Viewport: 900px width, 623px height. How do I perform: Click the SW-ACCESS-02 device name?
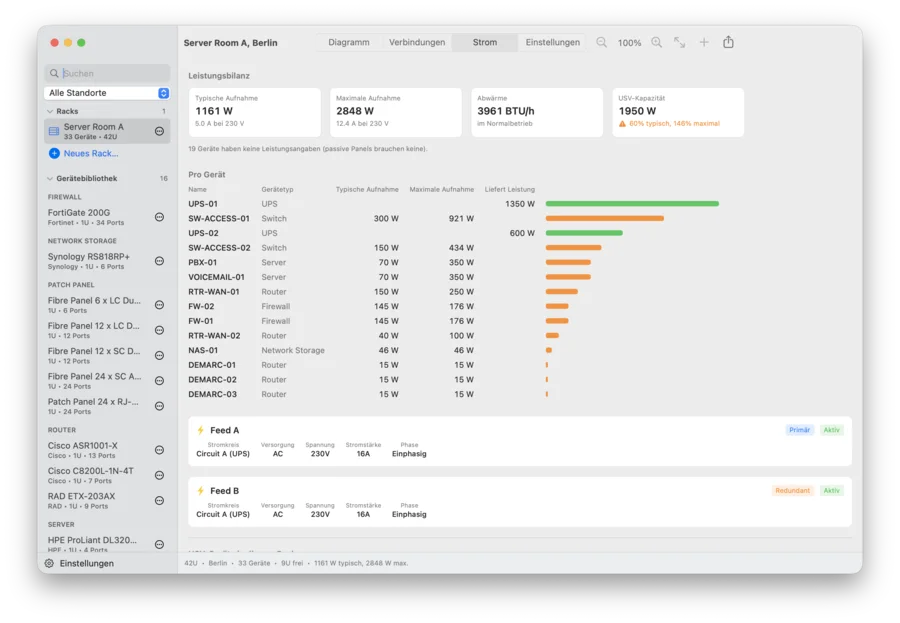pyautogui.click(x=219, y=248)
